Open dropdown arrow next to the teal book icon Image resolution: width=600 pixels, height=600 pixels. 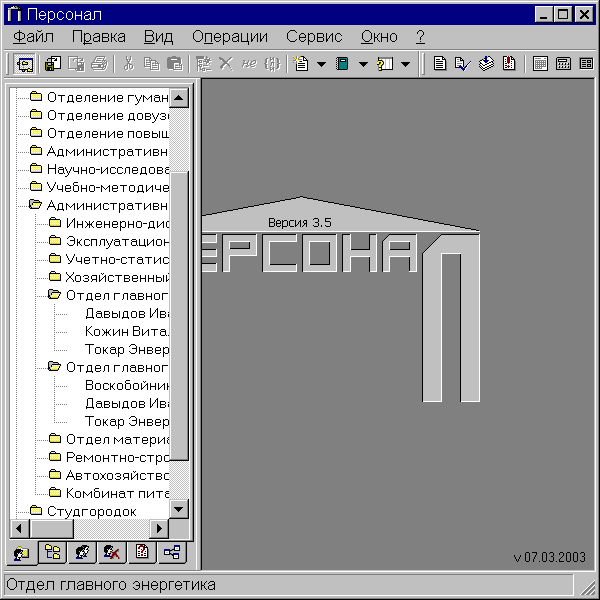tap(363, 64)
